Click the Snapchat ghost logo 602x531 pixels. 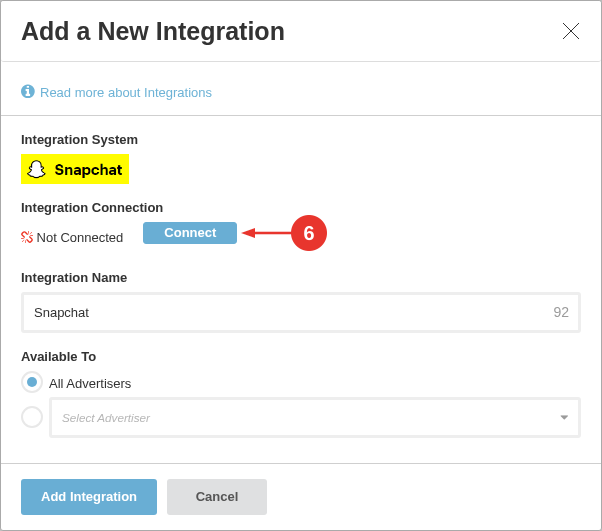(x=36, y=169)
